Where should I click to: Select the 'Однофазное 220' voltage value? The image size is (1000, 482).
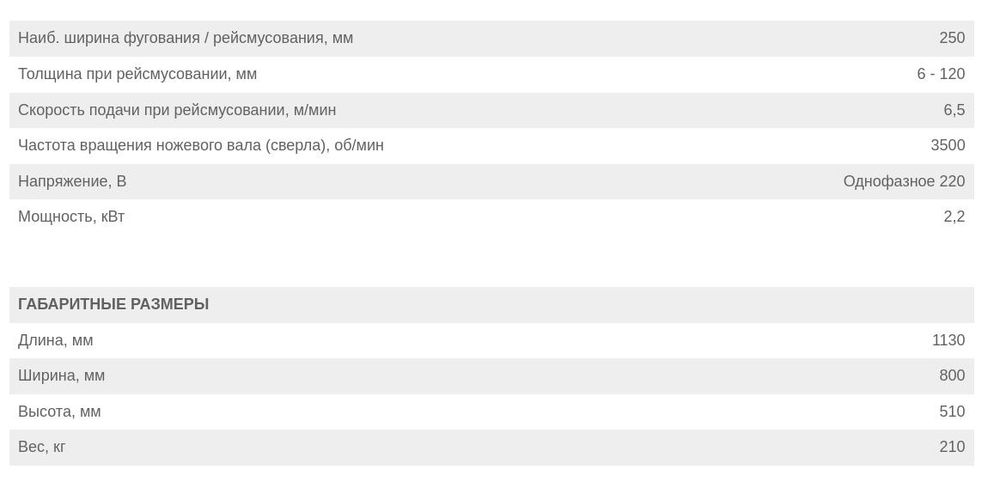pyautogui.click(x=903, y=181)
